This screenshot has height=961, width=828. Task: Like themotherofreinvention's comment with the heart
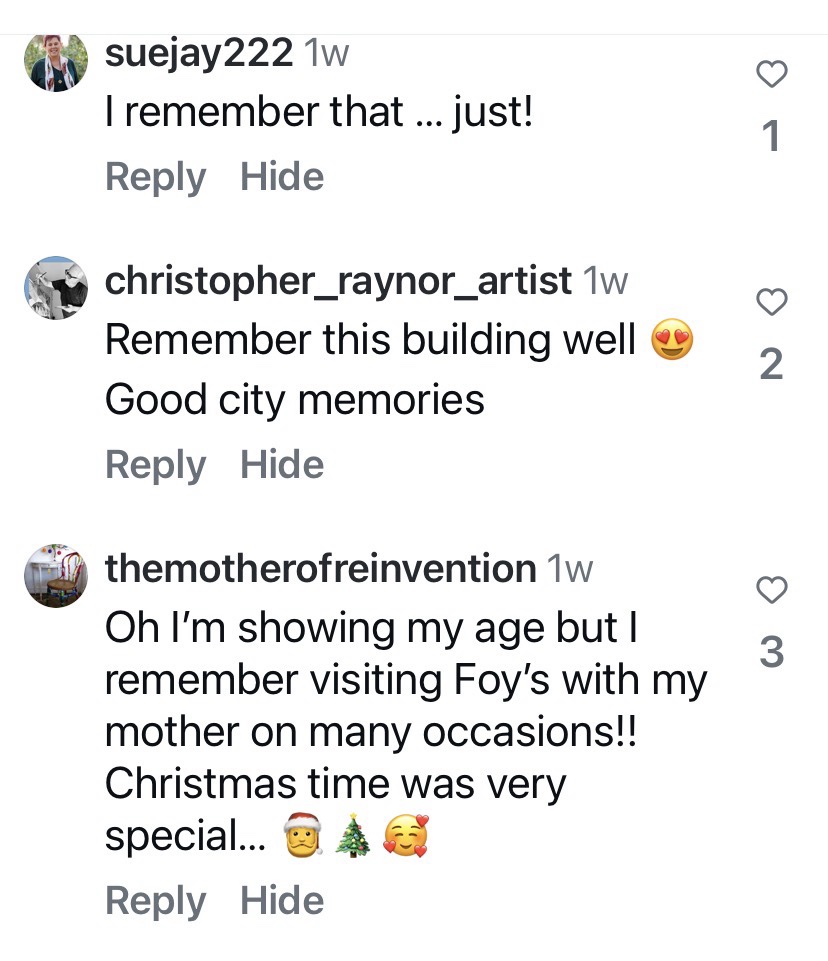(x=771, y=590)
